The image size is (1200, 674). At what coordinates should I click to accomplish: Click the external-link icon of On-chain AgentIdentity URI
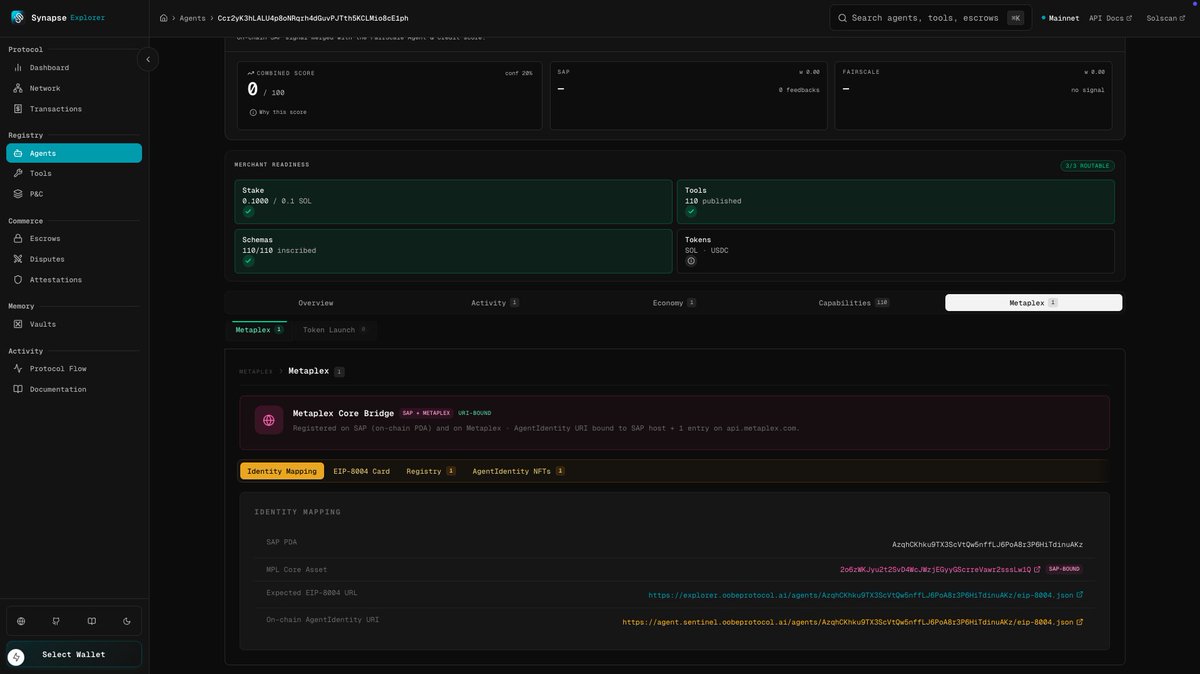point(1079,622)
